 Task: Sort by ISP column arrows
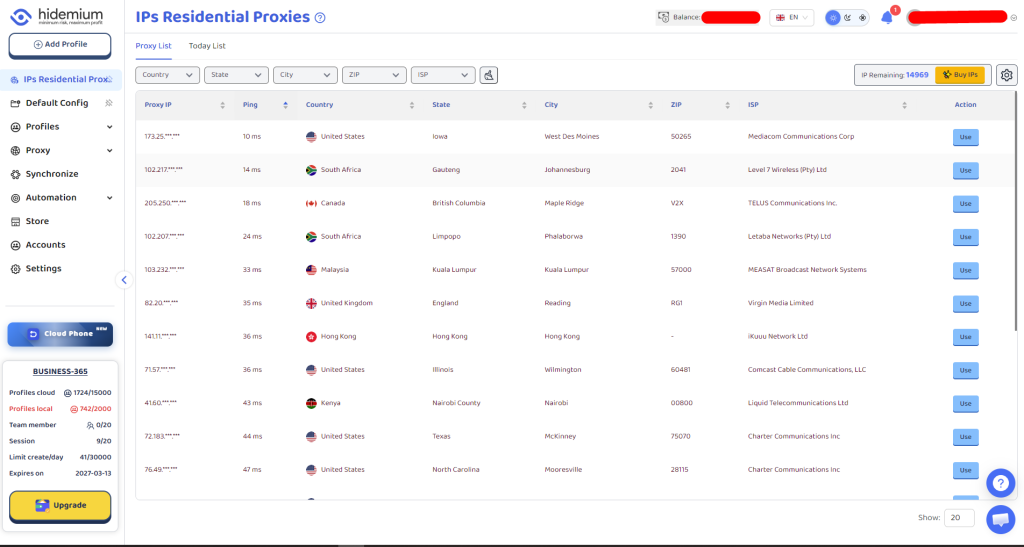[904, 105]
